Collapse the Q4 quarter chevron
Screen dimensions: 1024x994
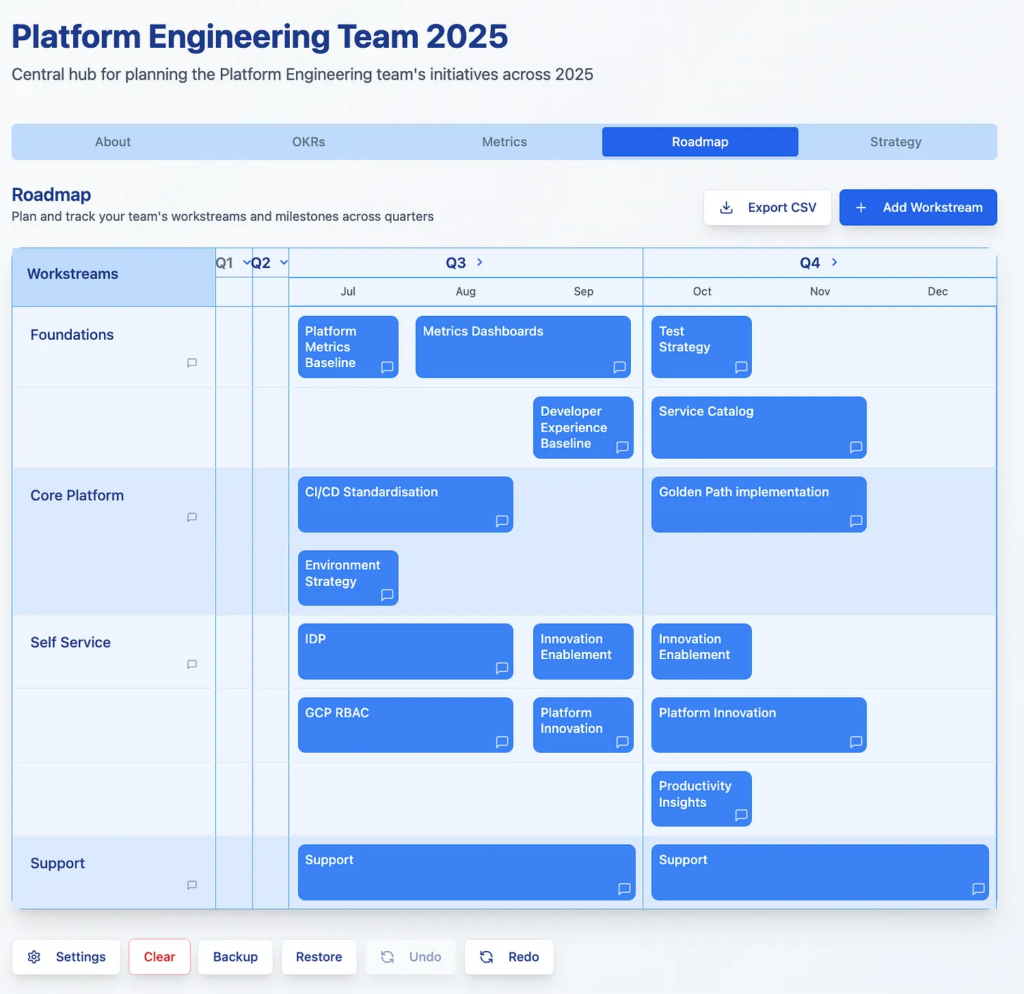click(834, 262)
